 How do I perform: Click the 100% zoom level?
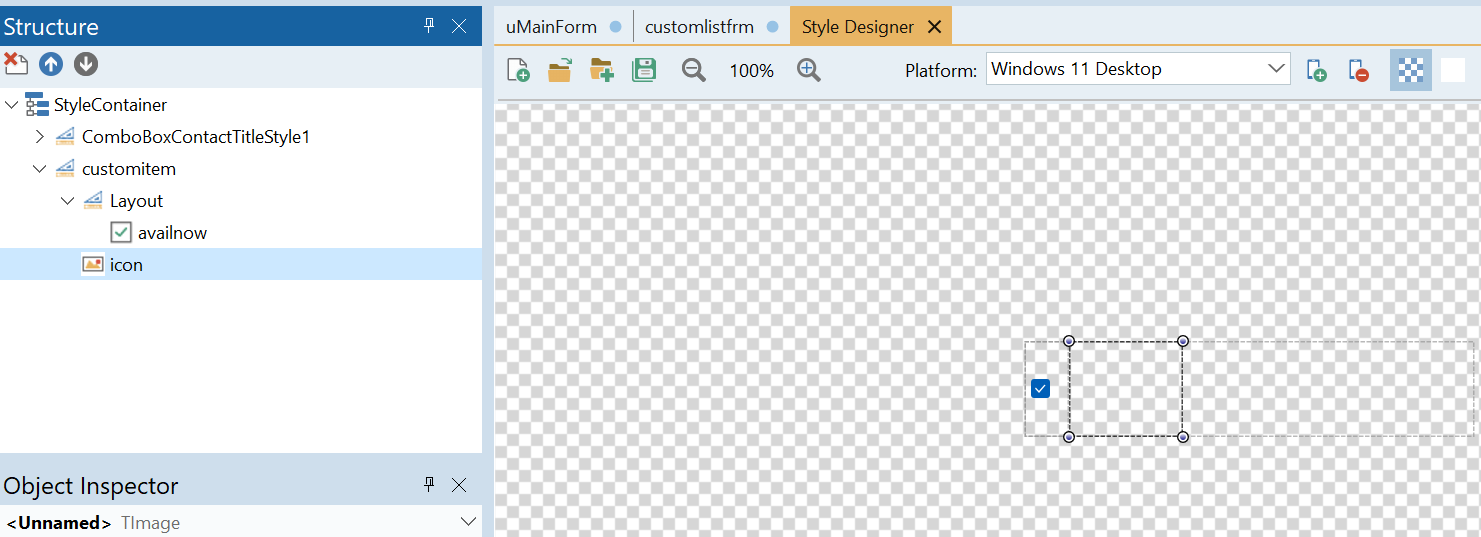(x=751, y=71)
